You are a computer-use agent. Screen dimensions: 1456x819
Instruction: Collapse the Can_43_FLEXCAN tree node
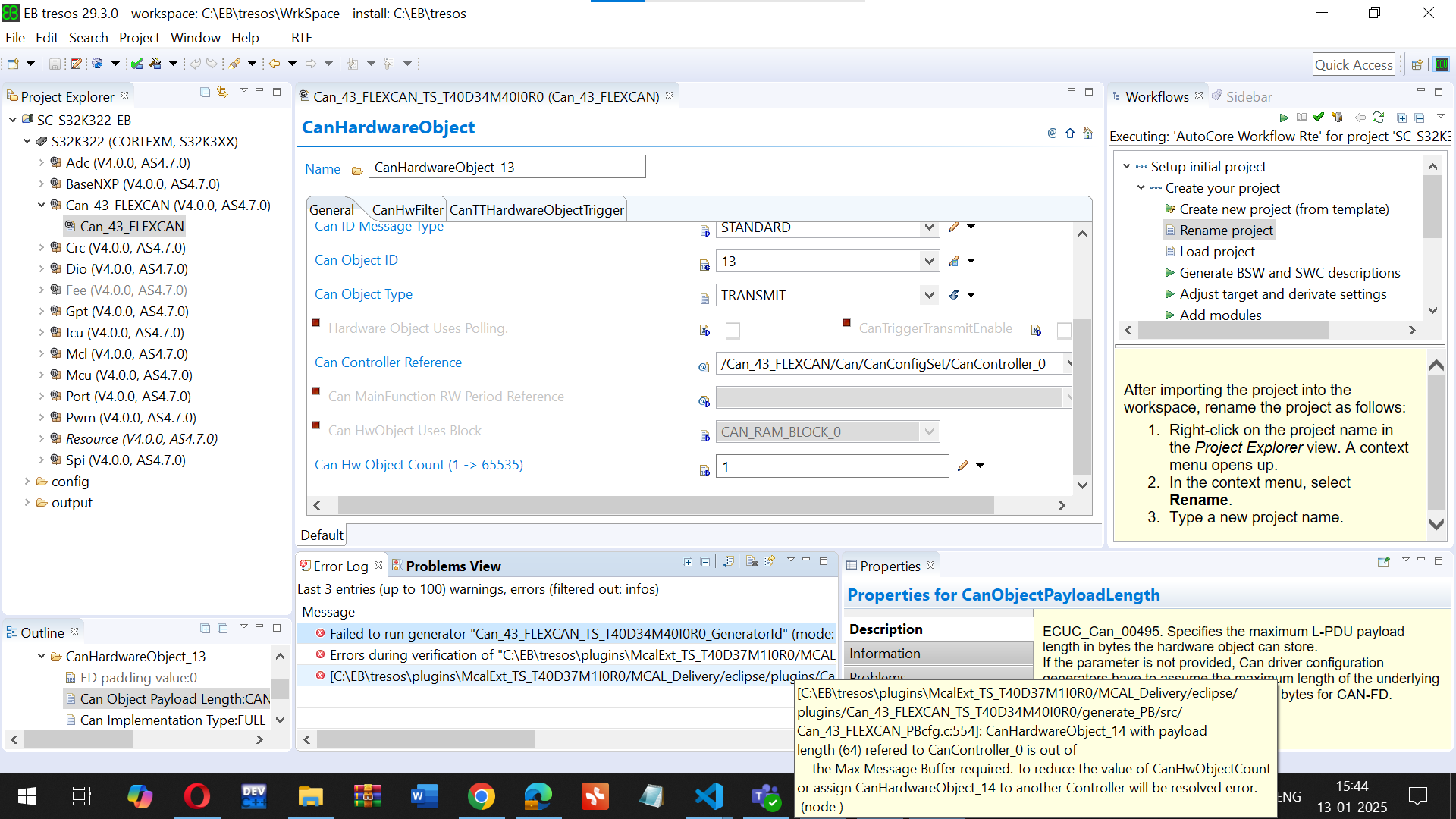42,205
